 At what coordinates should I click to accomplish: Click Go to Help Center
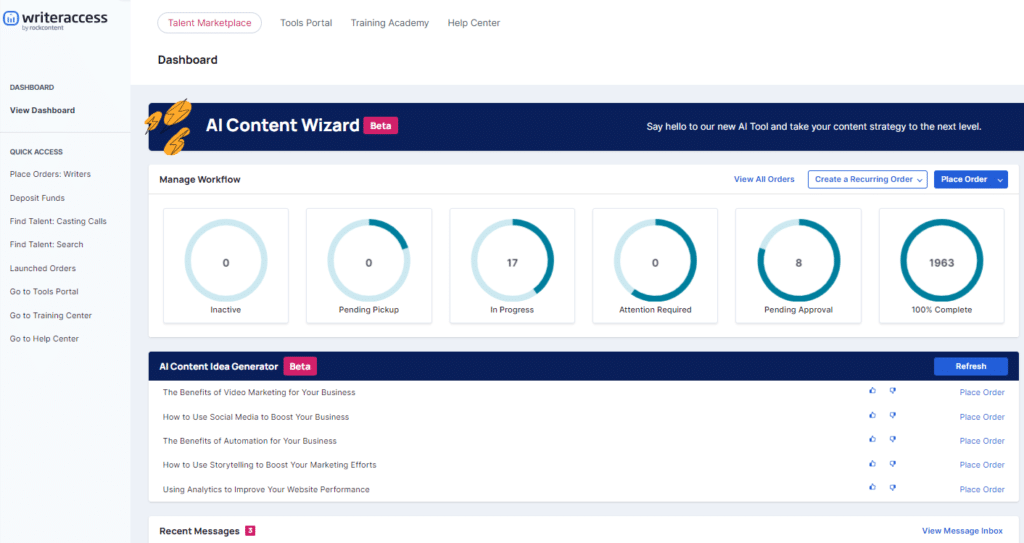coord(44,339)
